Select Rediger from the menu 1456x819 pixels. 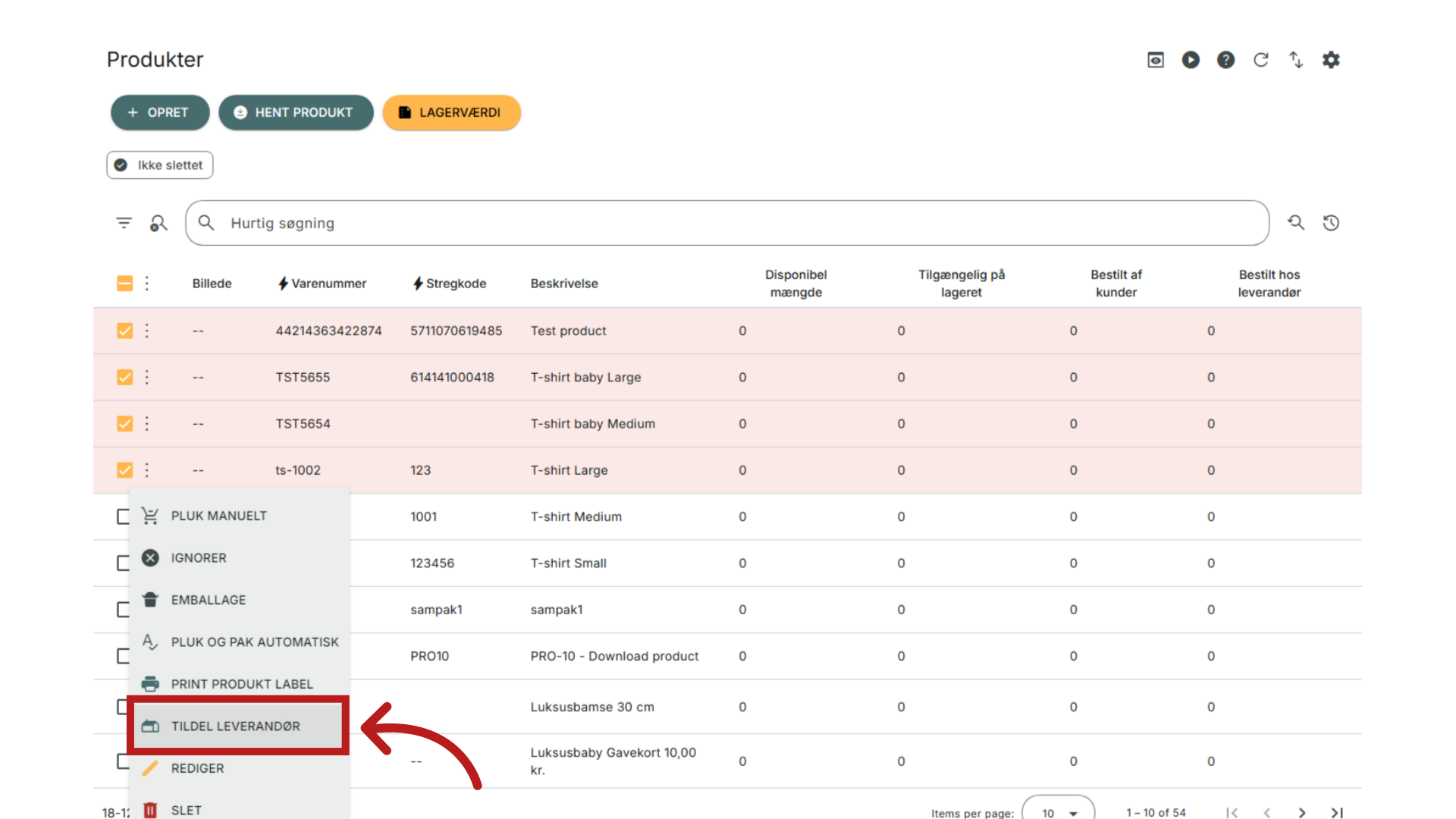[x=239, y=768]
